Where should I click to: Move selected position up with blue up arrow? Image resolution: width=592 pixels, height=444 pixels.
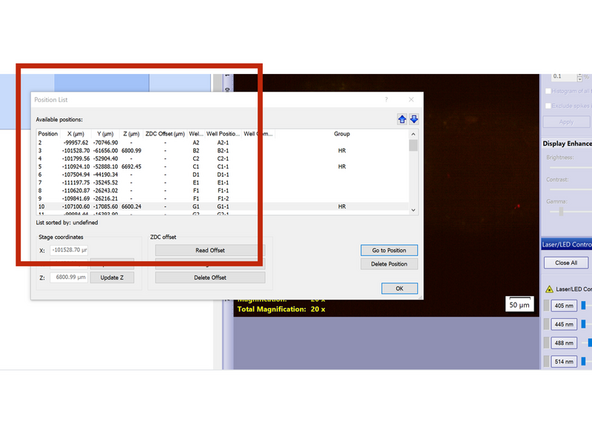402,119
